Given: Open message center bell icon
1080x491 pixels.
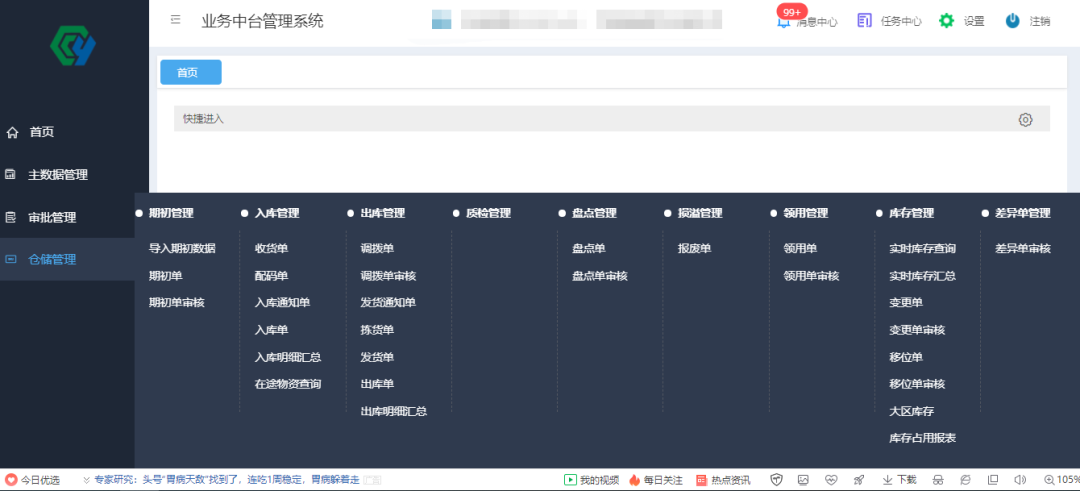Looking at the screenshot, I should [783, 22].
